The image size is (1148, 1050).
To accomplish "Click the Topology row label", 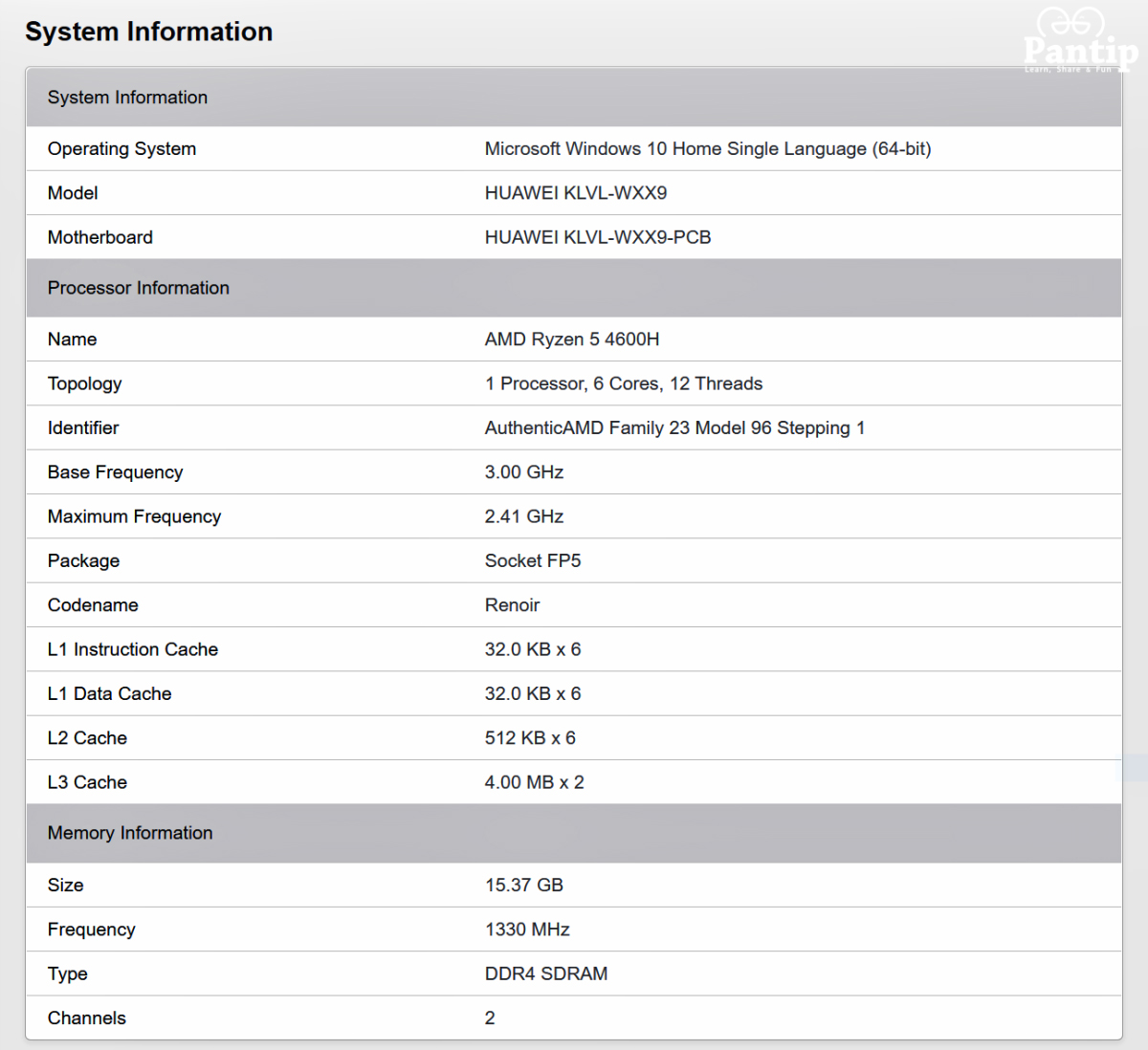I will pyautogui.click(x=84, y=383).
